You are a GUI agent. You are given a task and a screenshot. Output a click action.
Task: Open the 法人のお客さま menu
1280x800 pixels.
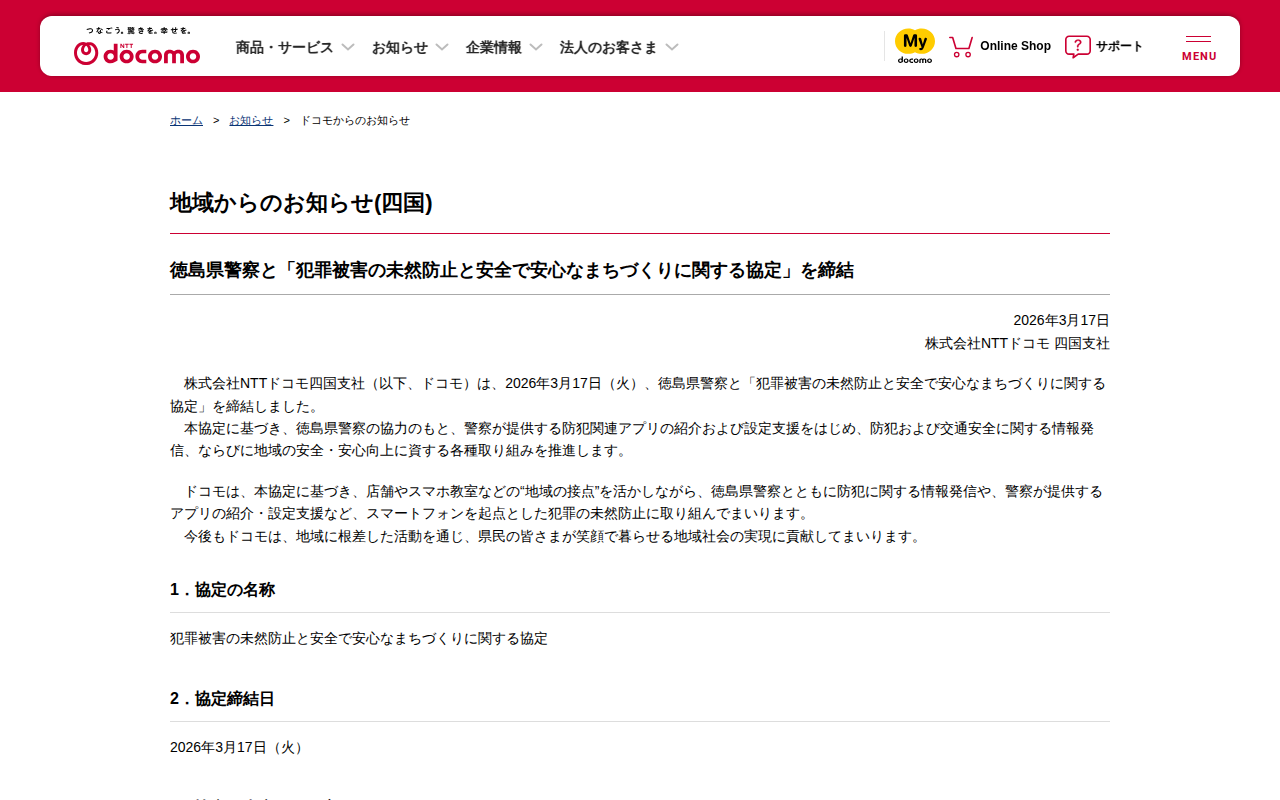pyautogui.click(x=609, y=47)
